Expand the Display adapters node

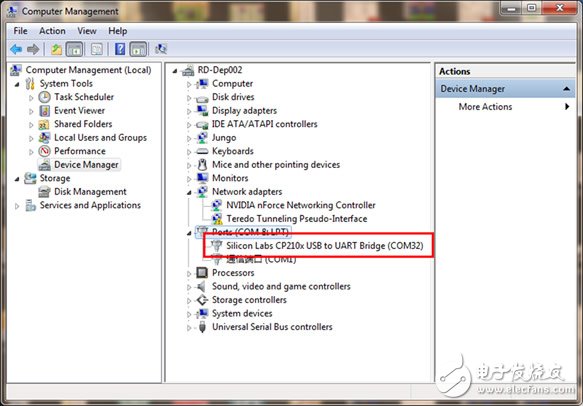[189, 111]
